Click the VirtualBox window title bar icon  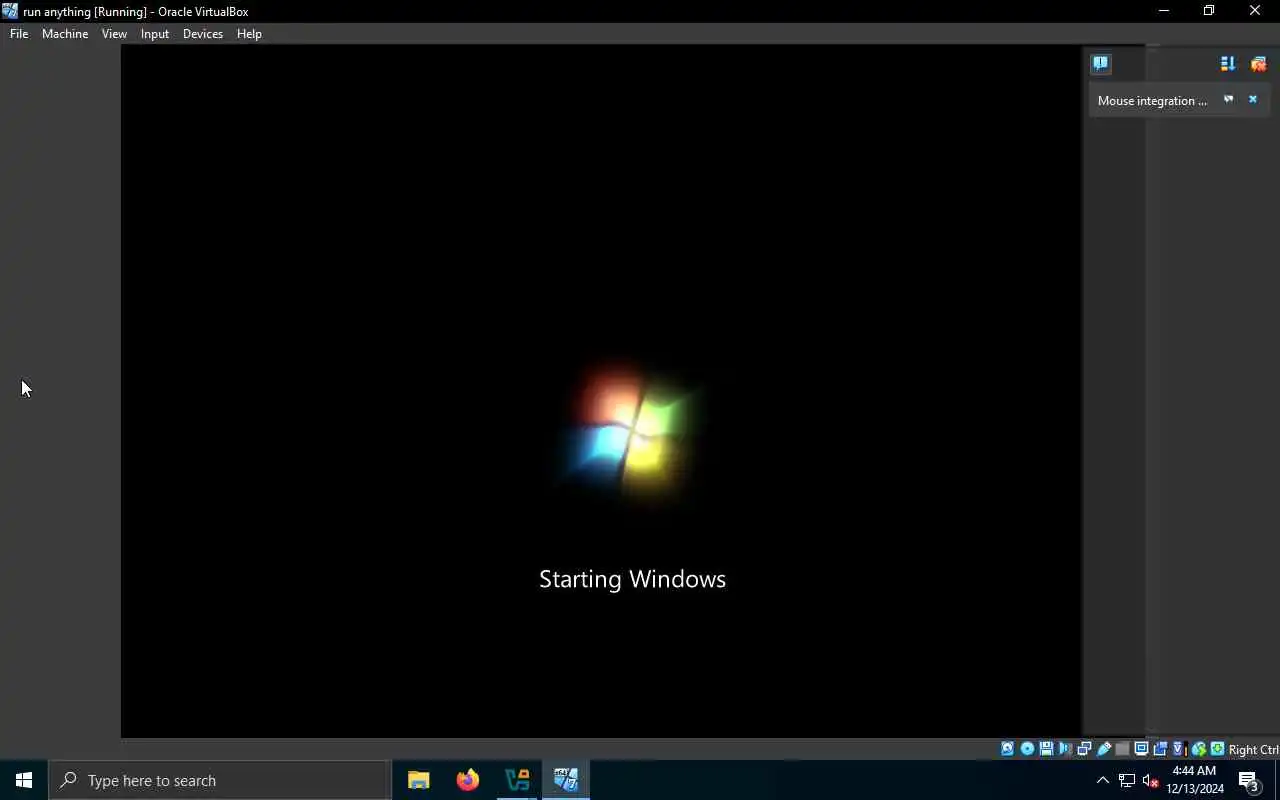[10, 11]
